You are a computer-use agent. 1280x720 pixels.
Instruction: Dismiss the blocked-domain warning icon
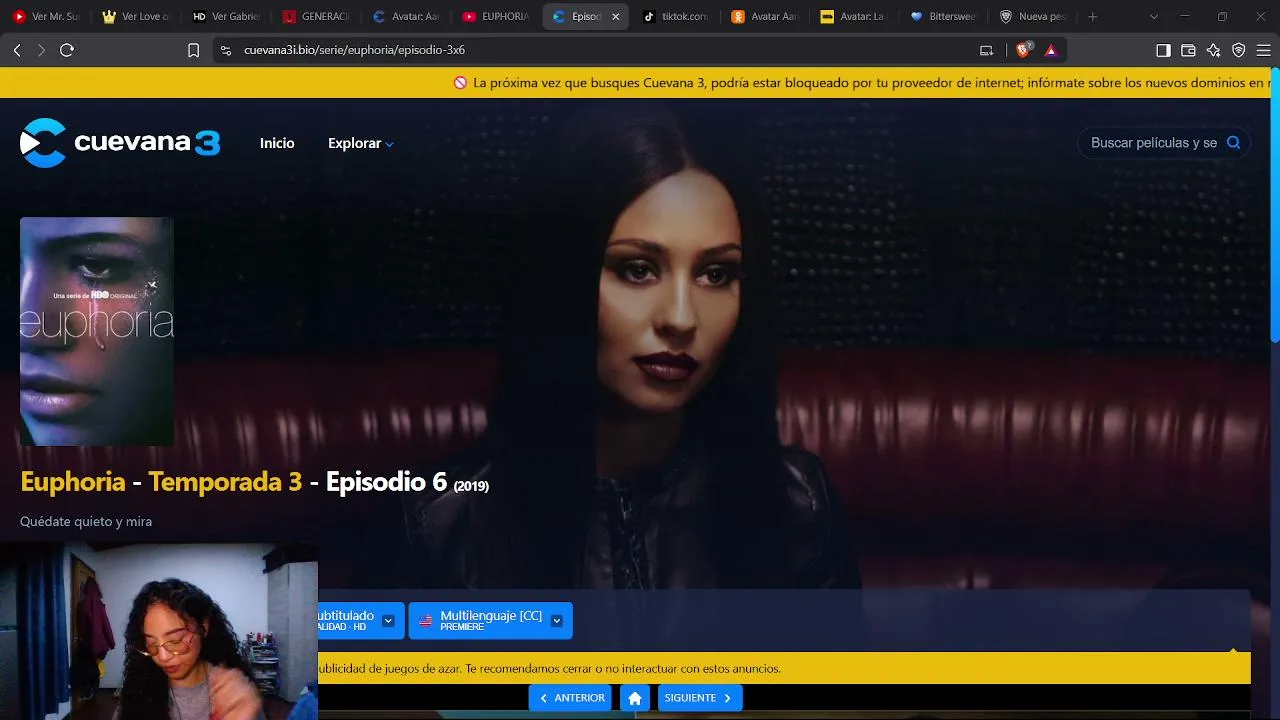coord(460,83)
